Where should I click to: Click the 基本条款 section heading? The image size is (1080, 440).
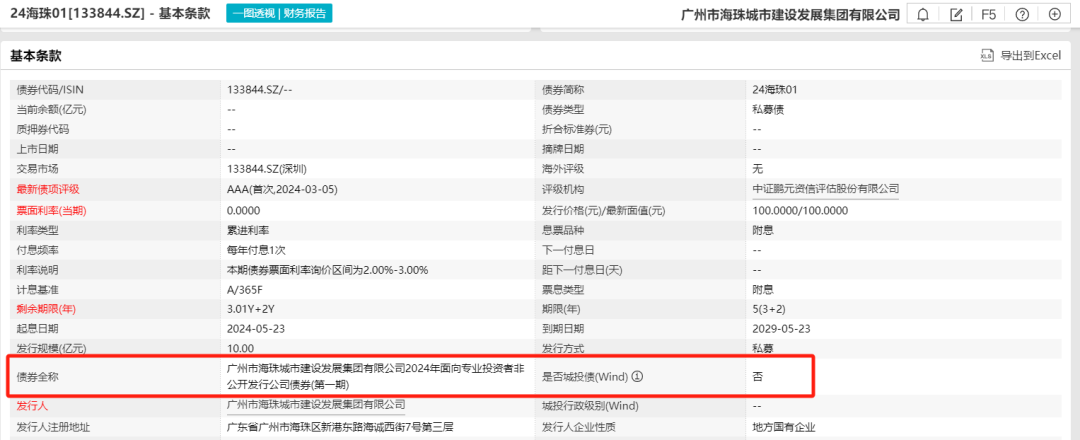click(x=36, y=56)
